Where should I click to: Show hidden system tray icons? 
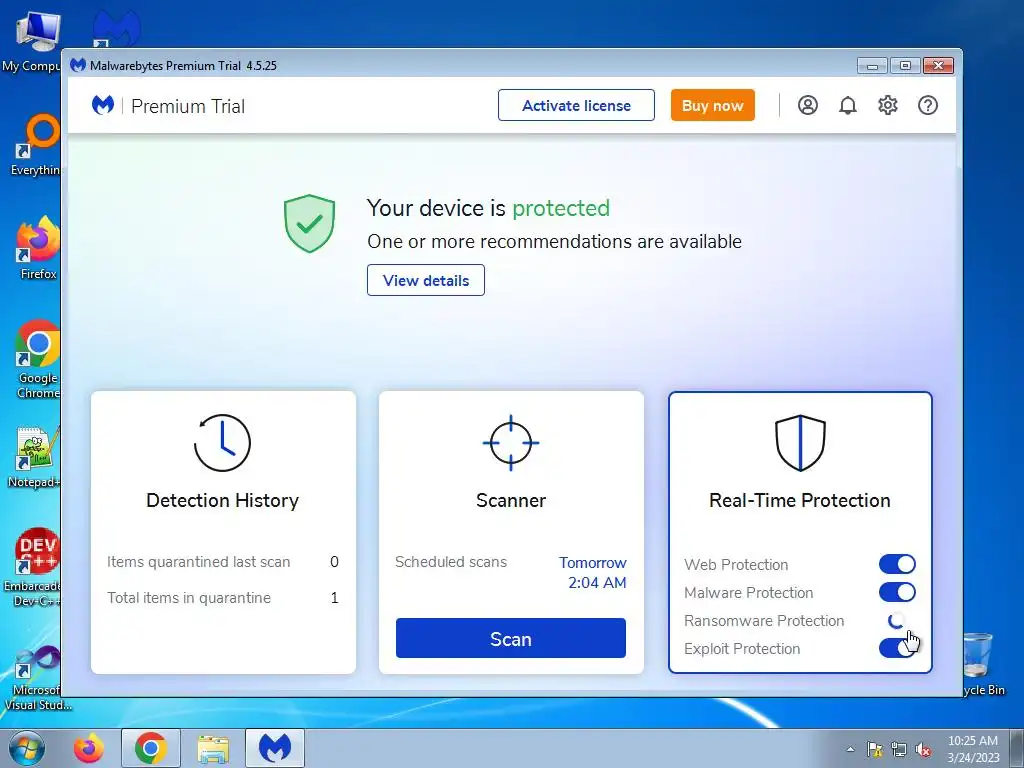pos(850,749)
